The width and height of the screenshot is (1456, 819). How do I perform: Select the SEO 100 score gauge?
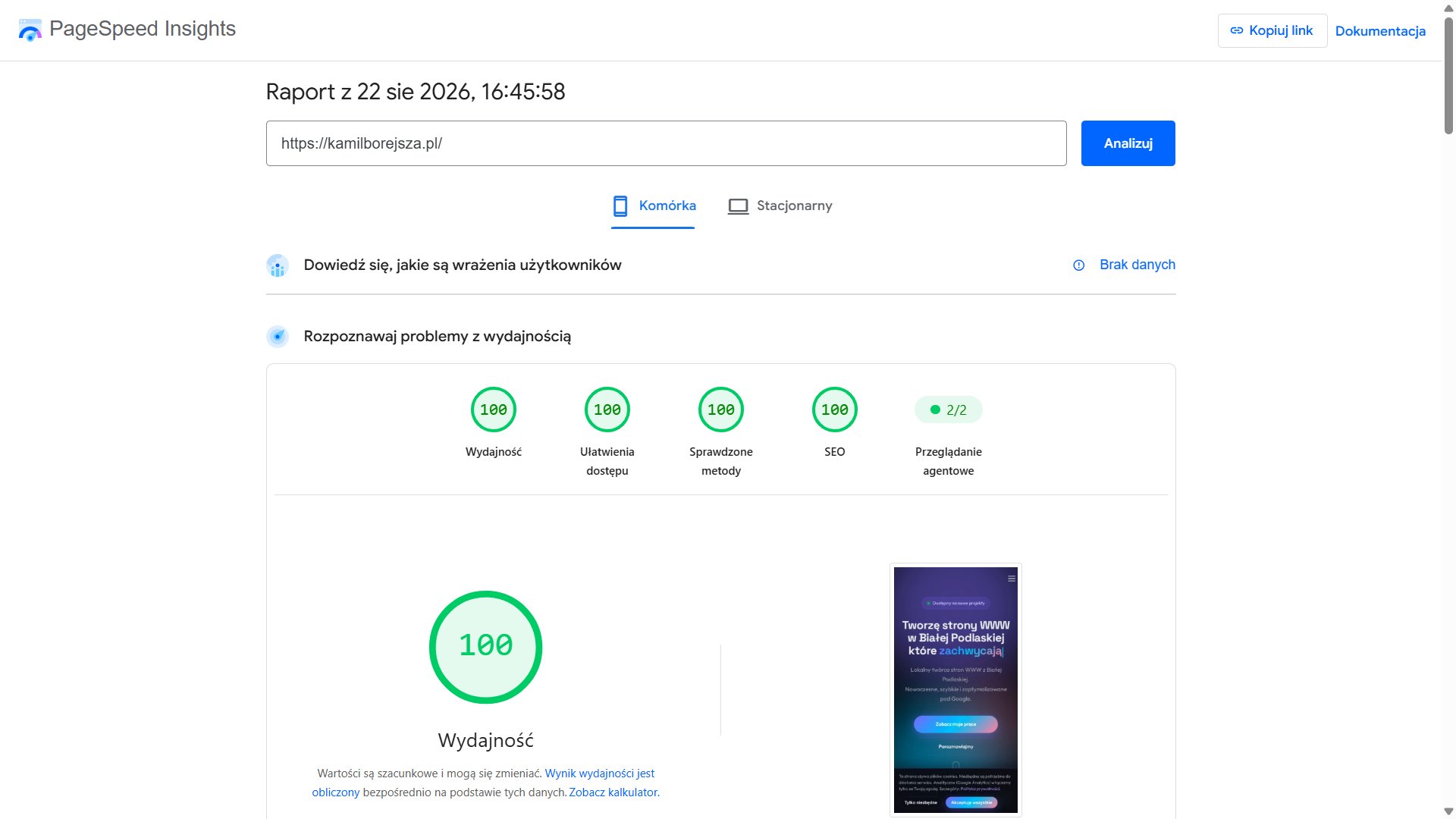[835, 409]
